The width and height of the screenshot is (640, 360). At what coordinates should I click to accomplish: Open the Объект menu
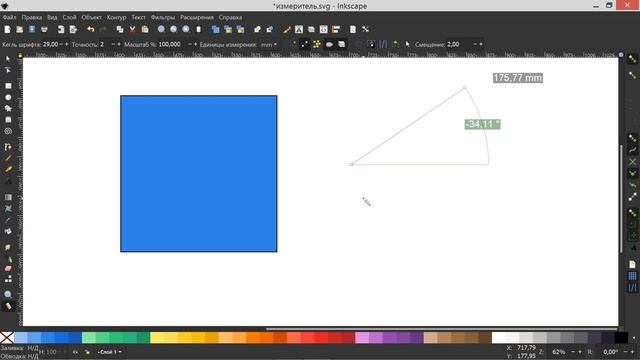91,17
